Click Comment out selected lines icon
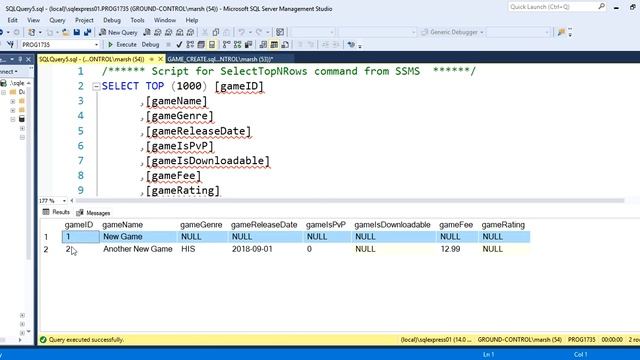 (x=300, y=44)
